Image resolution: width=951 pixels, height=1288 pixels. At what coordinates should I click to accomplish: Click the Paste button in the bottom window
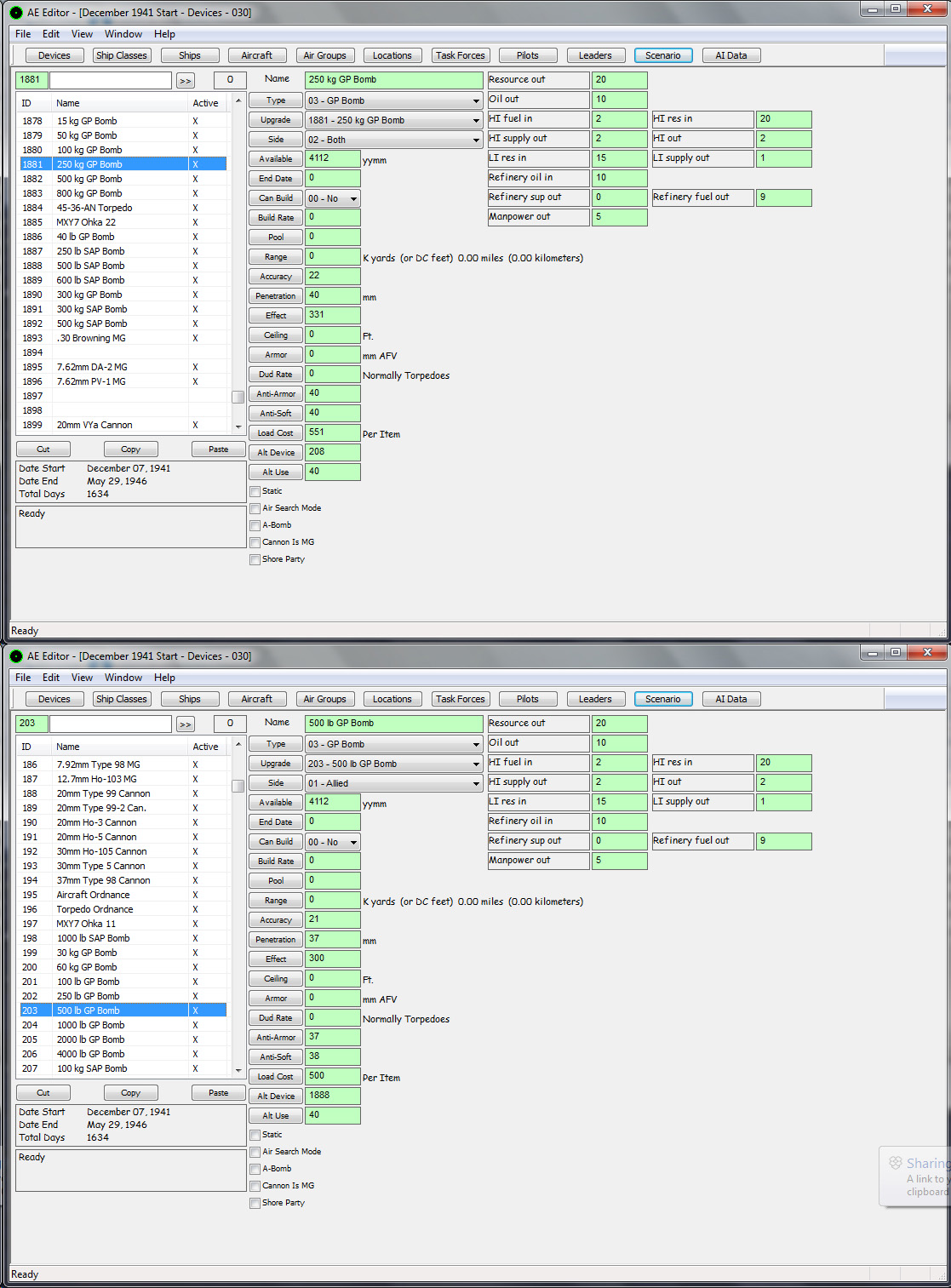(219, 1093)
